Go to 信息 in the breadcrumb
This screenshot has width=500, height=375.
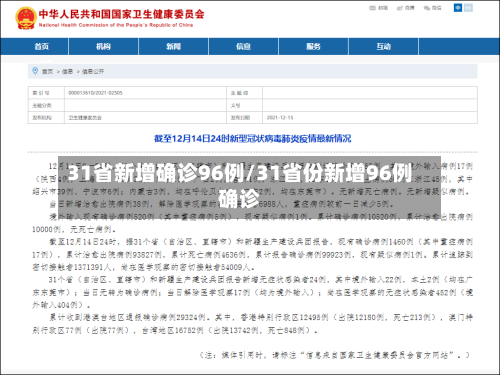[67, 71]
